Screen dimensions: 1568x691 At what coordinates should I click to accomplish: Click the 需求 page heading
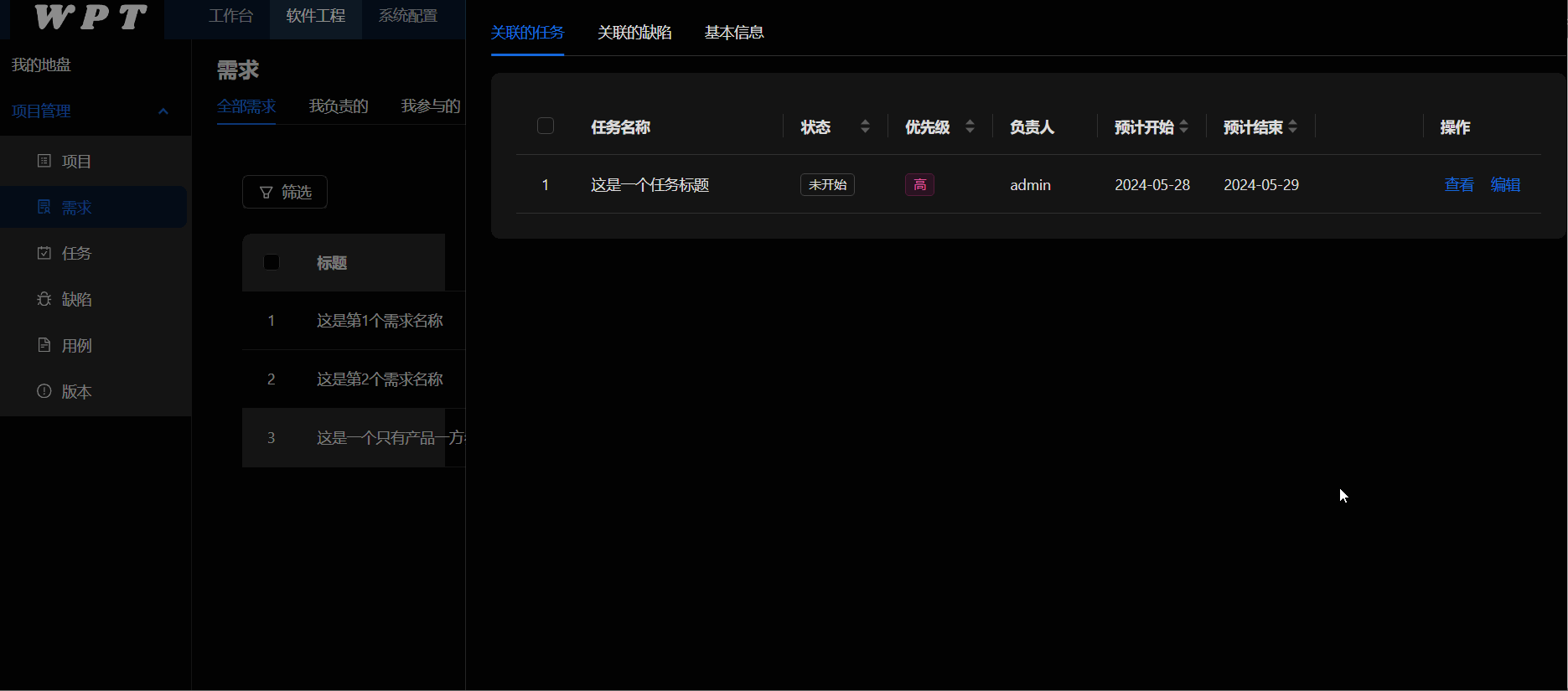(x=238, y=70)
